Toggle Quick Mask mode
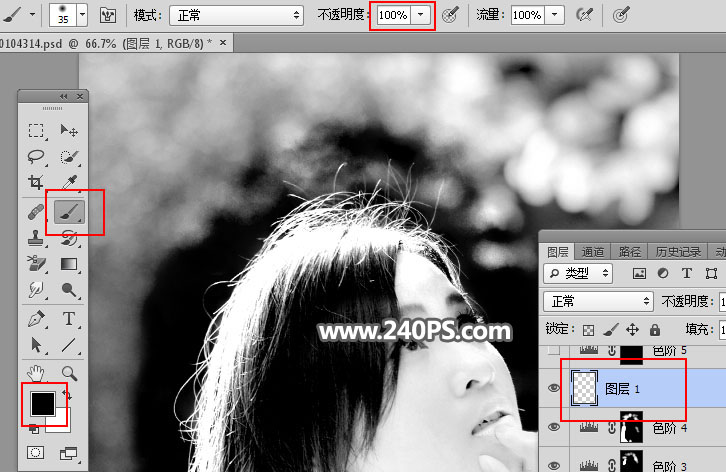 tap(36, 453)
